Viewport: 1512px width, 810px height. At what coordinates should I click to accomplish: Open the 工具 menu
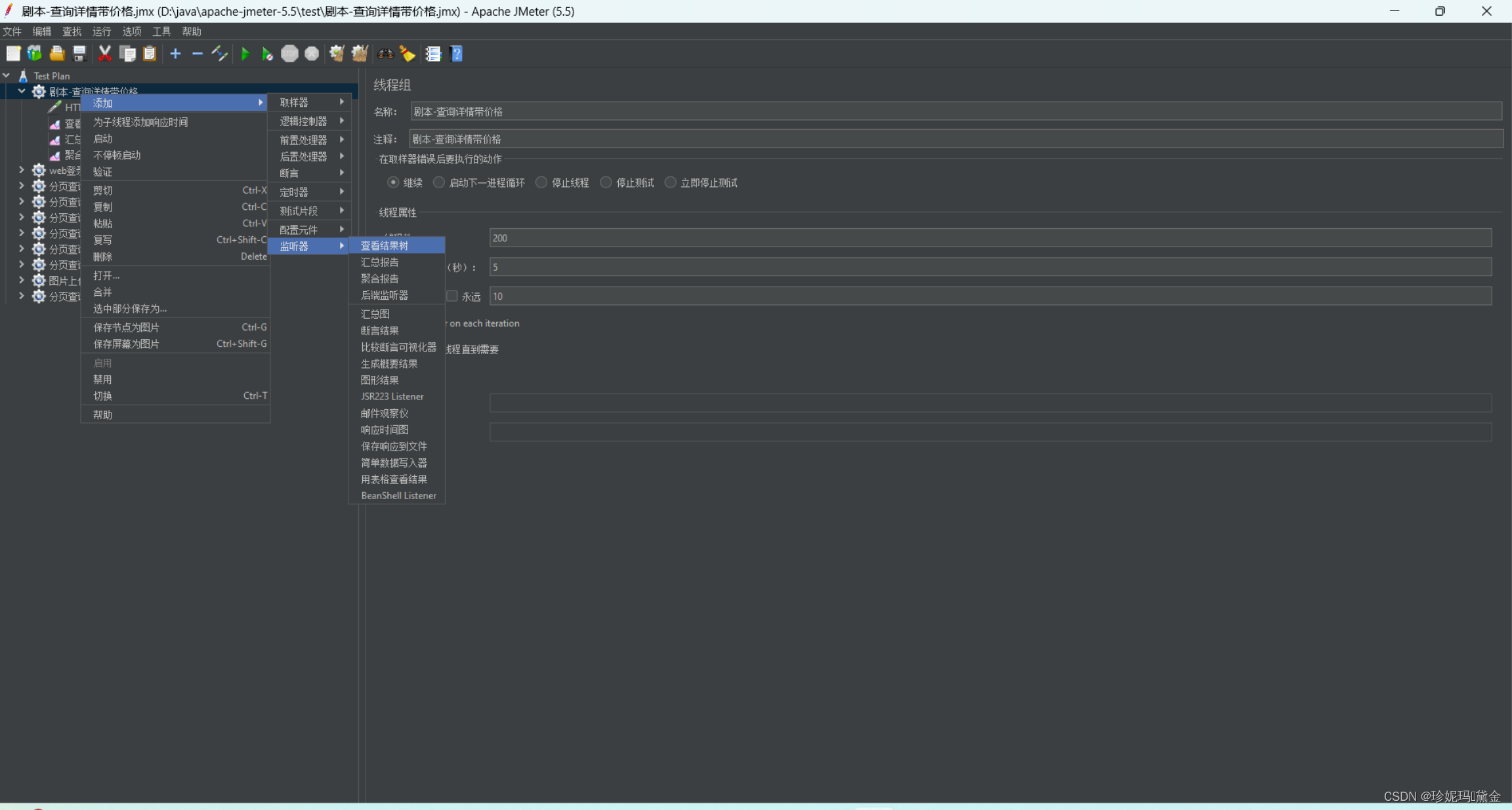161,31
